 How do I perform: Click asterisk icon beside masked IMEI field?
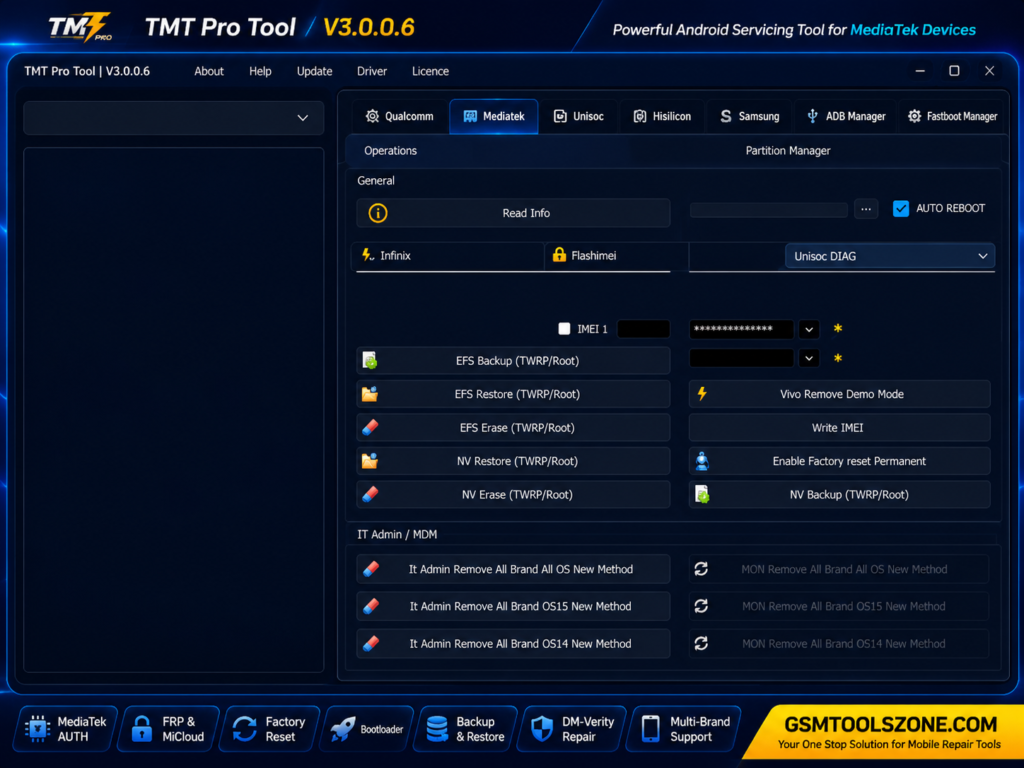point(838,328)
